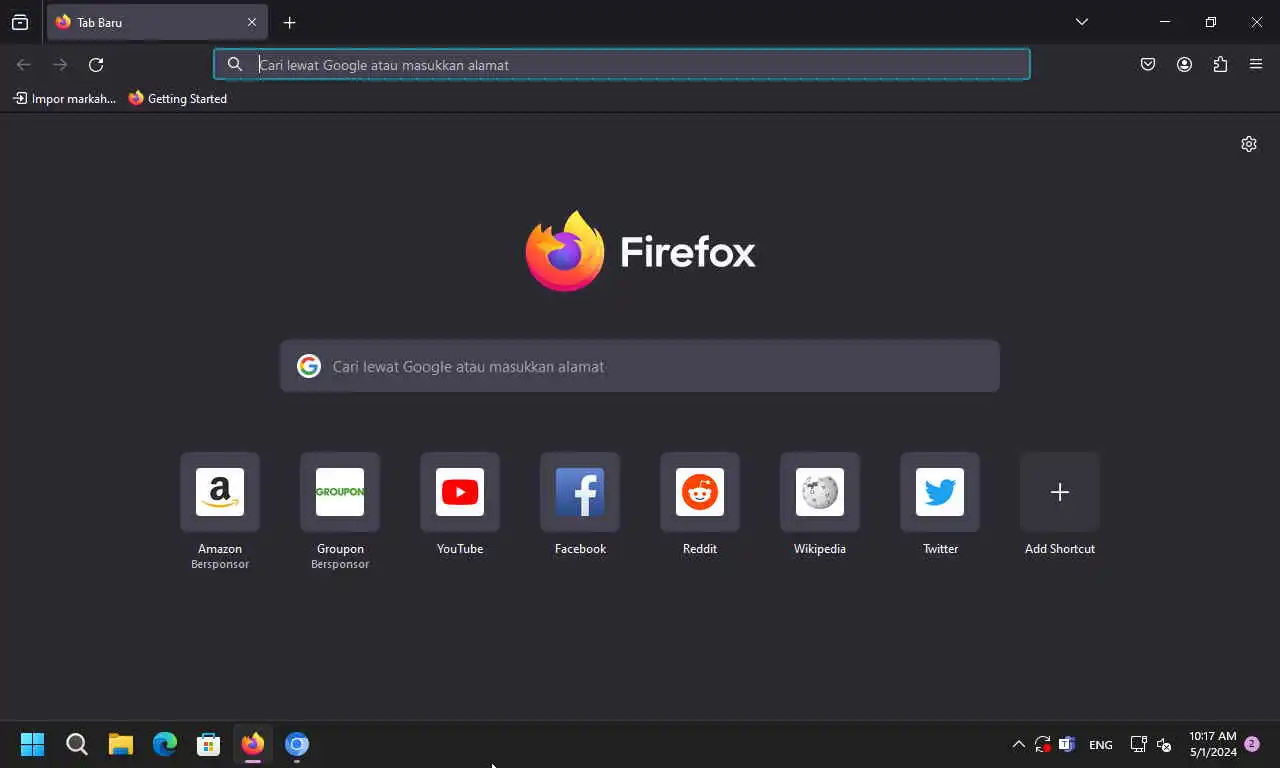Open Save to Pocket icon
The image size is (1280, 768).
pos(1148,65)
